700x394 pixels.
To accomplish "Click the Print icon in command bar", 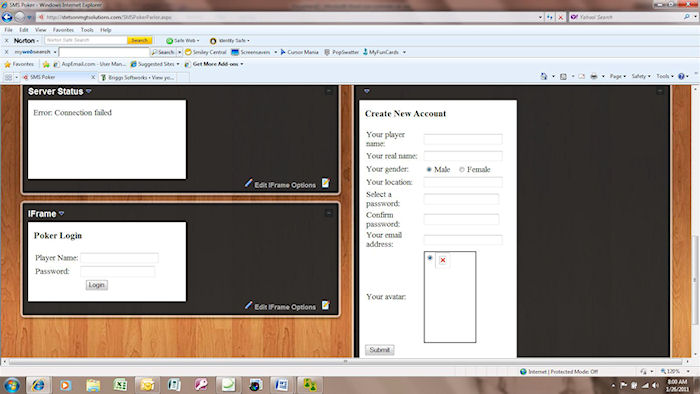I will [594, 76].
